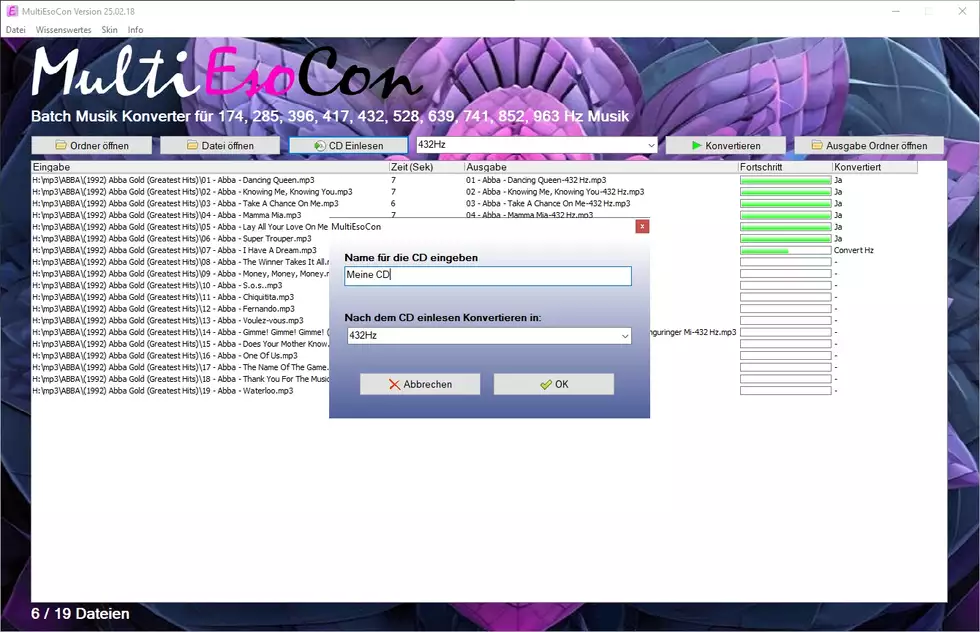The image size is (980, 632).
Task: Close the MultiEsoCon main window
Action: pos(962,11)
